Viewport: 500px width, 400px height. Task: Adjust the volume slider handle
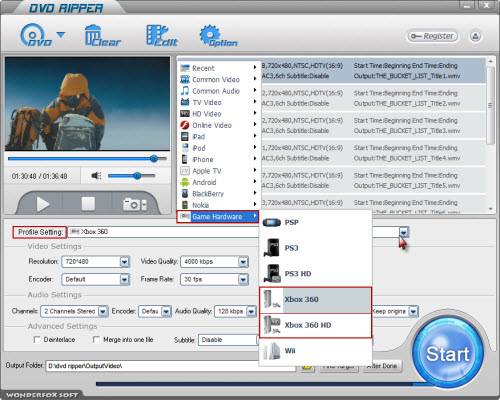click(137, 175)
